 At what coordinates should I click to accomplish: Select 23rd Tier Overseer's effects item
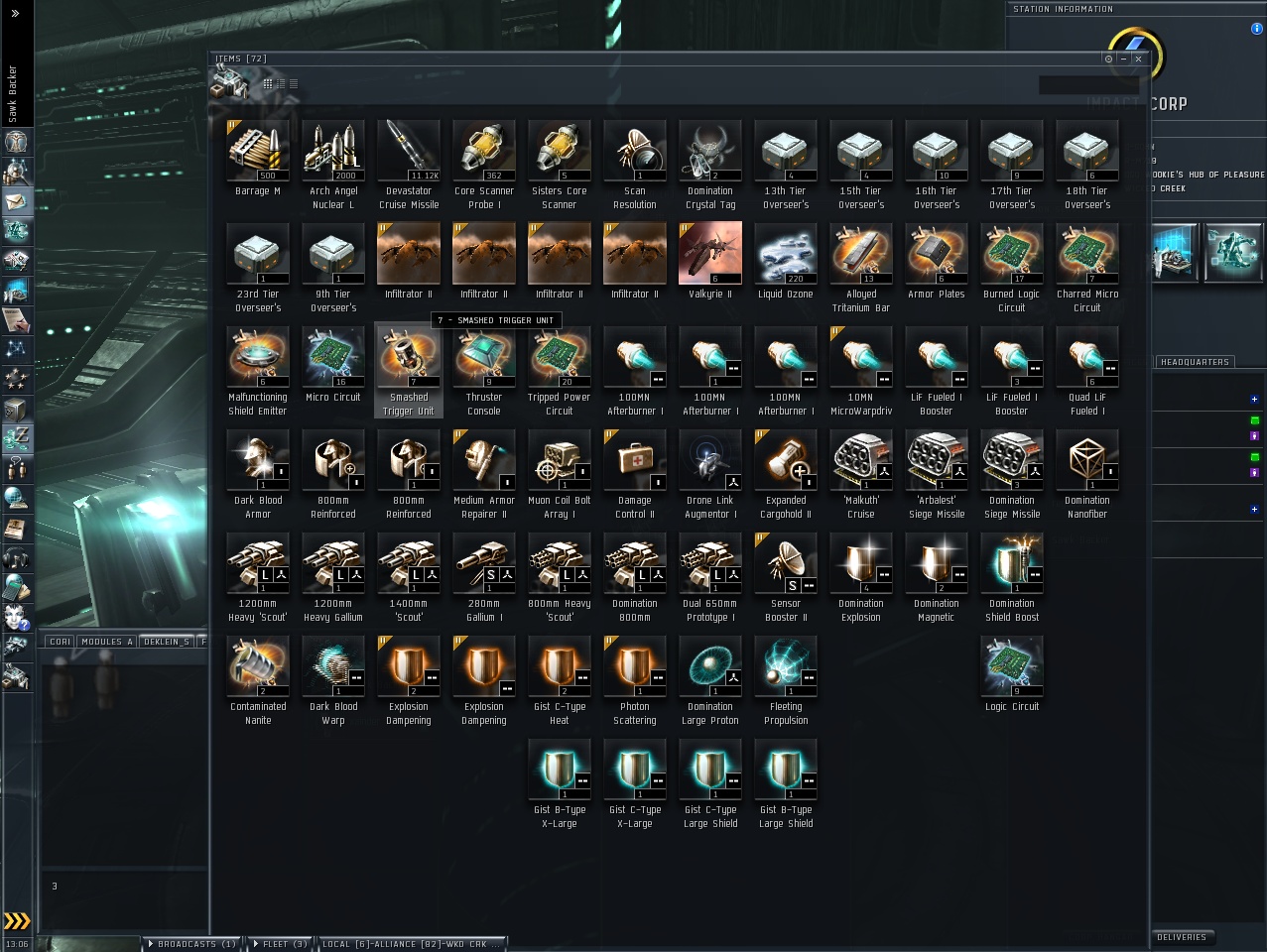[x=258, y=255]
